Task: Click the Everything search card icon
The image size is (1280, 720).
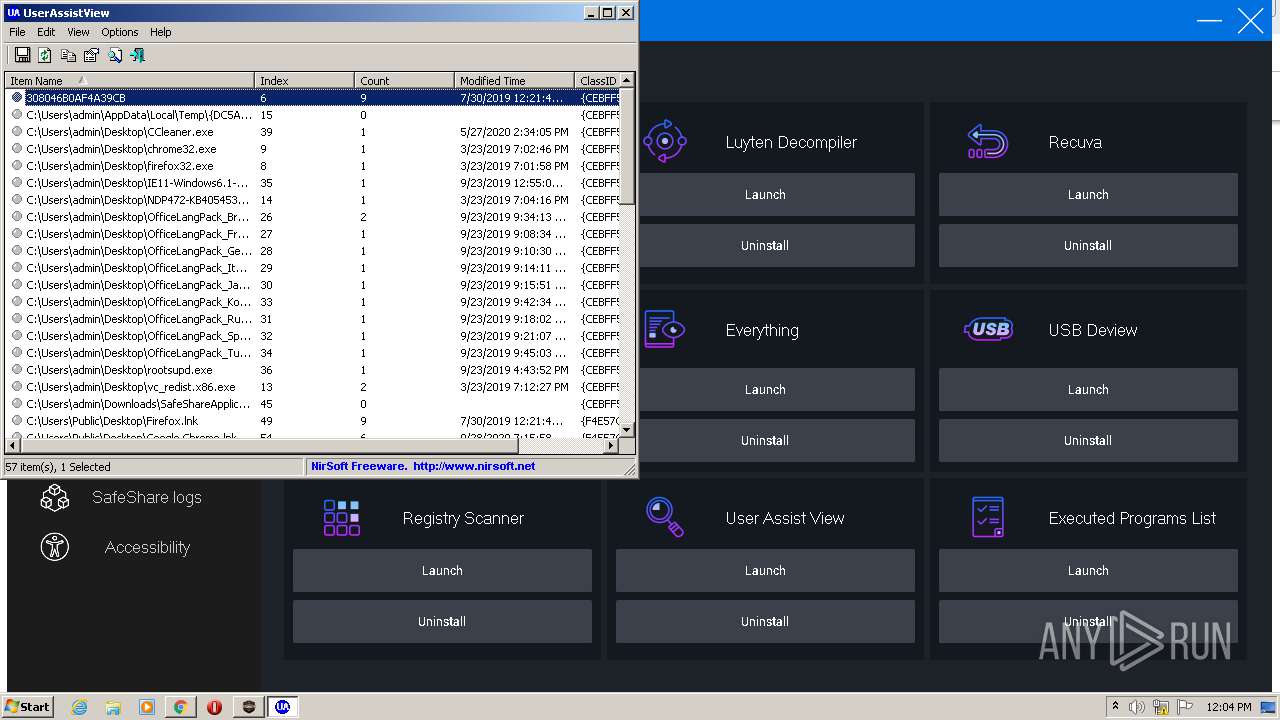Action: (665, 329)
